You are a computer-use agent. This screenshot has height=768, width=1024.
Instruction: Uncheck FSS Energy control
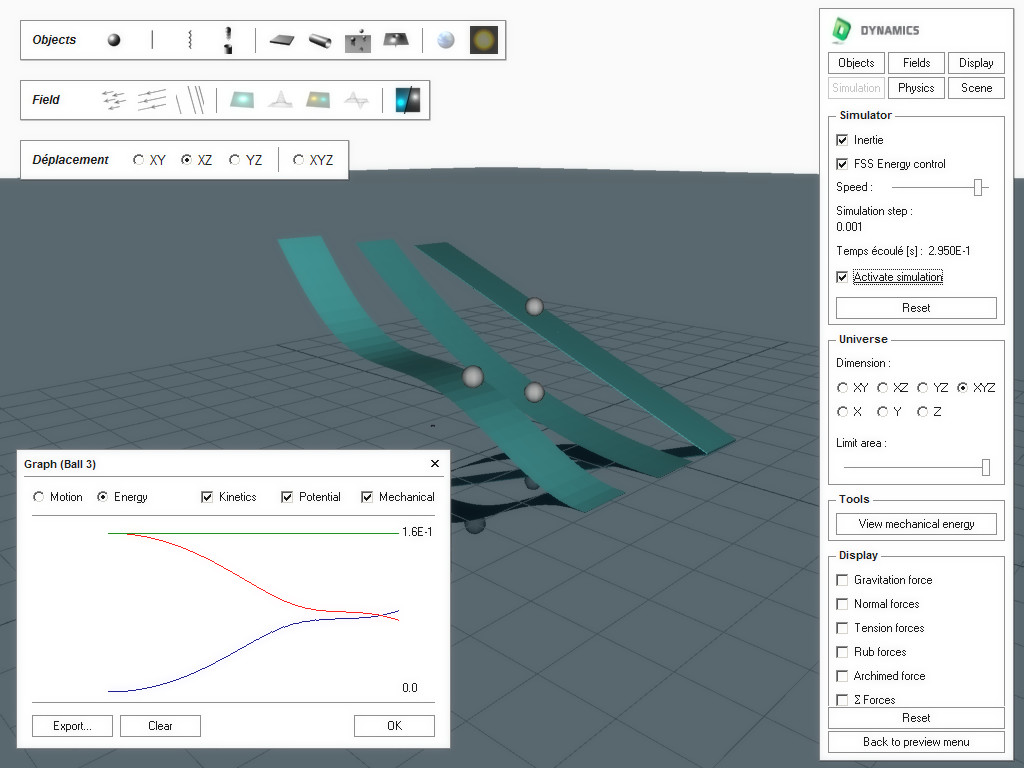point(843,164)
